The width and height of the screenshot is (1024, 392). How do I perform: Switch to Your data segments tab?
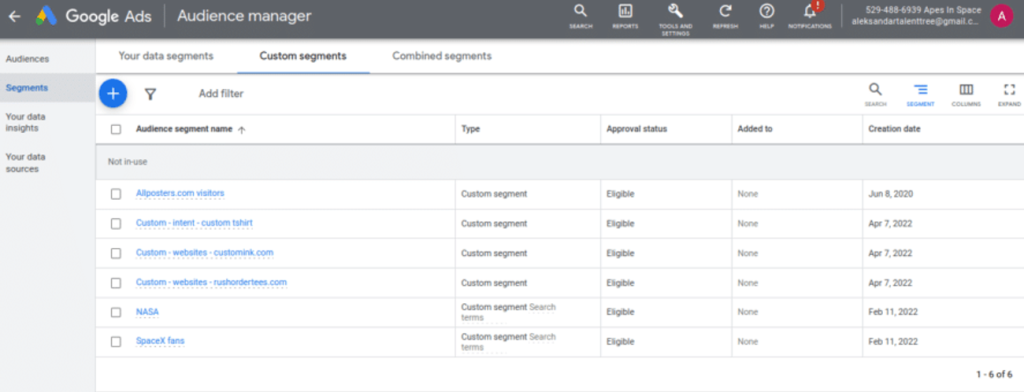tap(166, 56)
